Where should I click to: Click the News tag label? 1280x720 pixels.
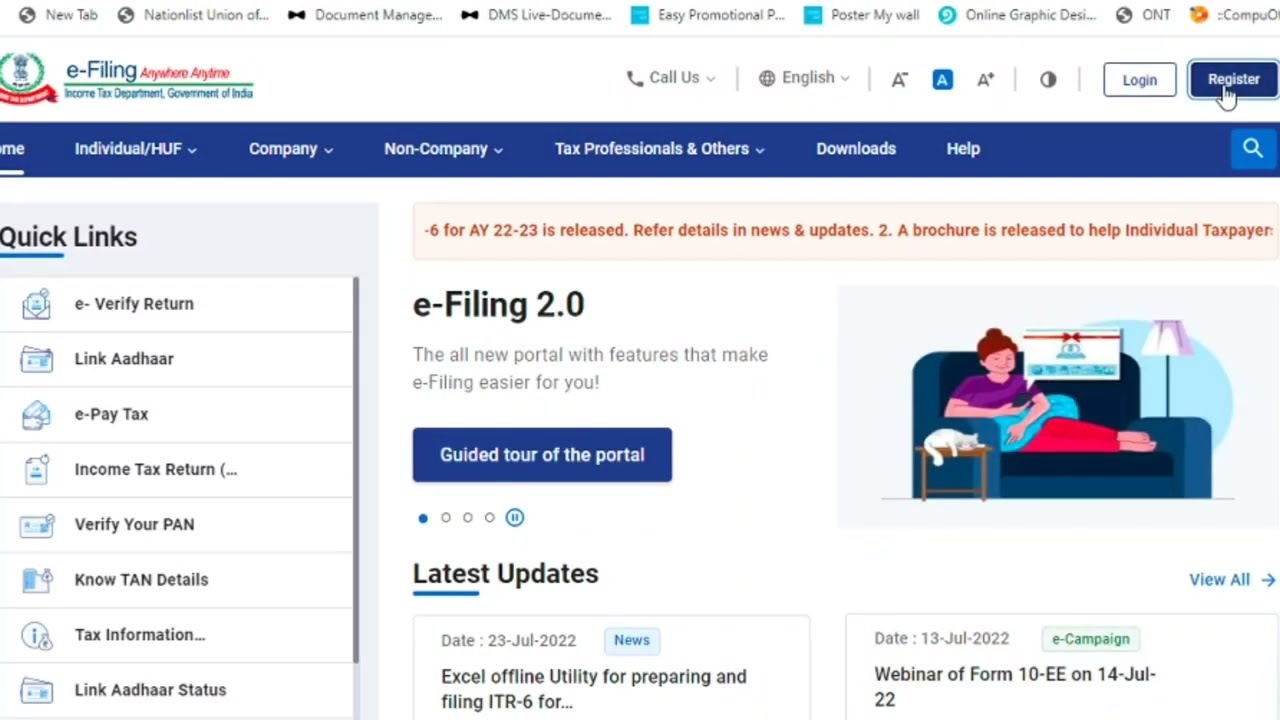[632, 640]
